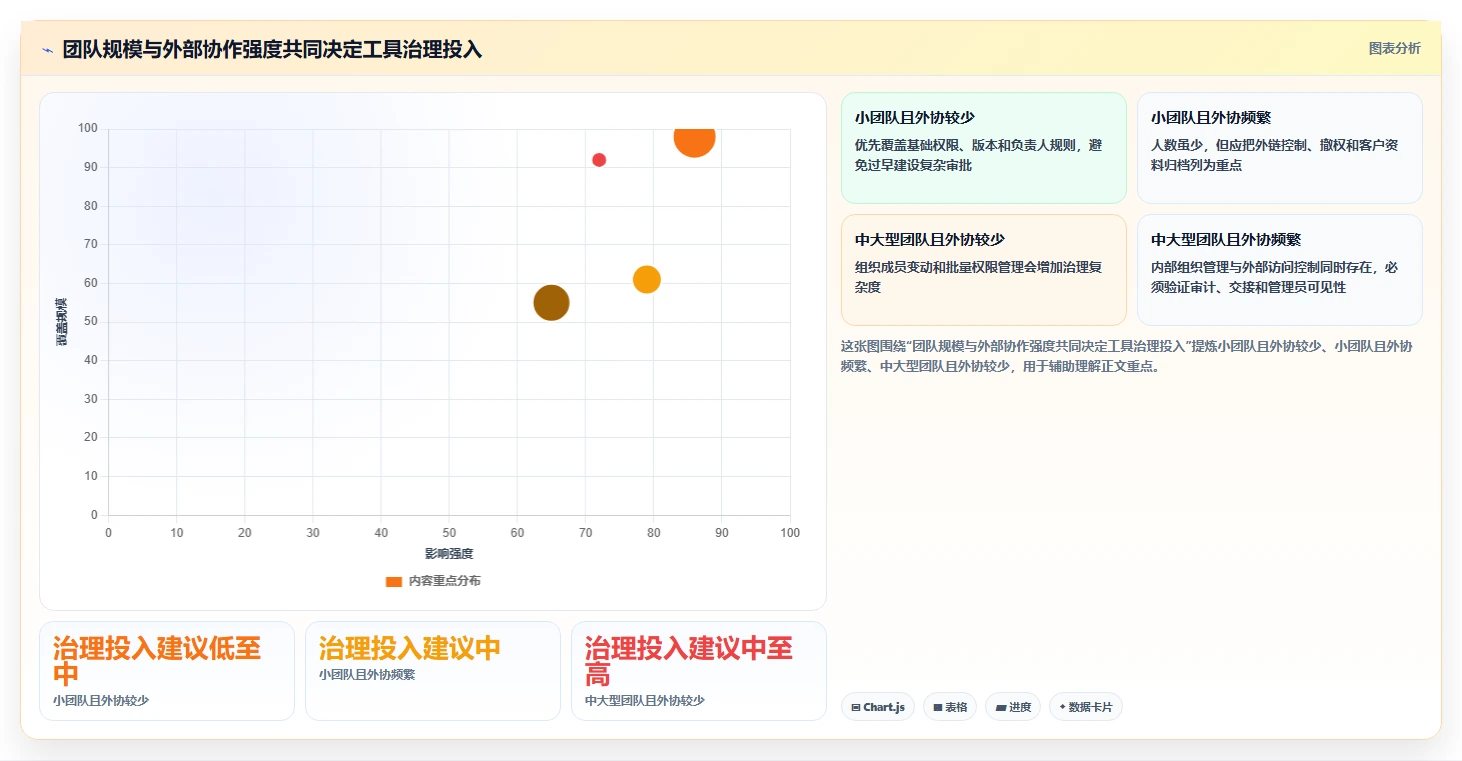Click the brown bubble on the chart

tap(551, 303)
